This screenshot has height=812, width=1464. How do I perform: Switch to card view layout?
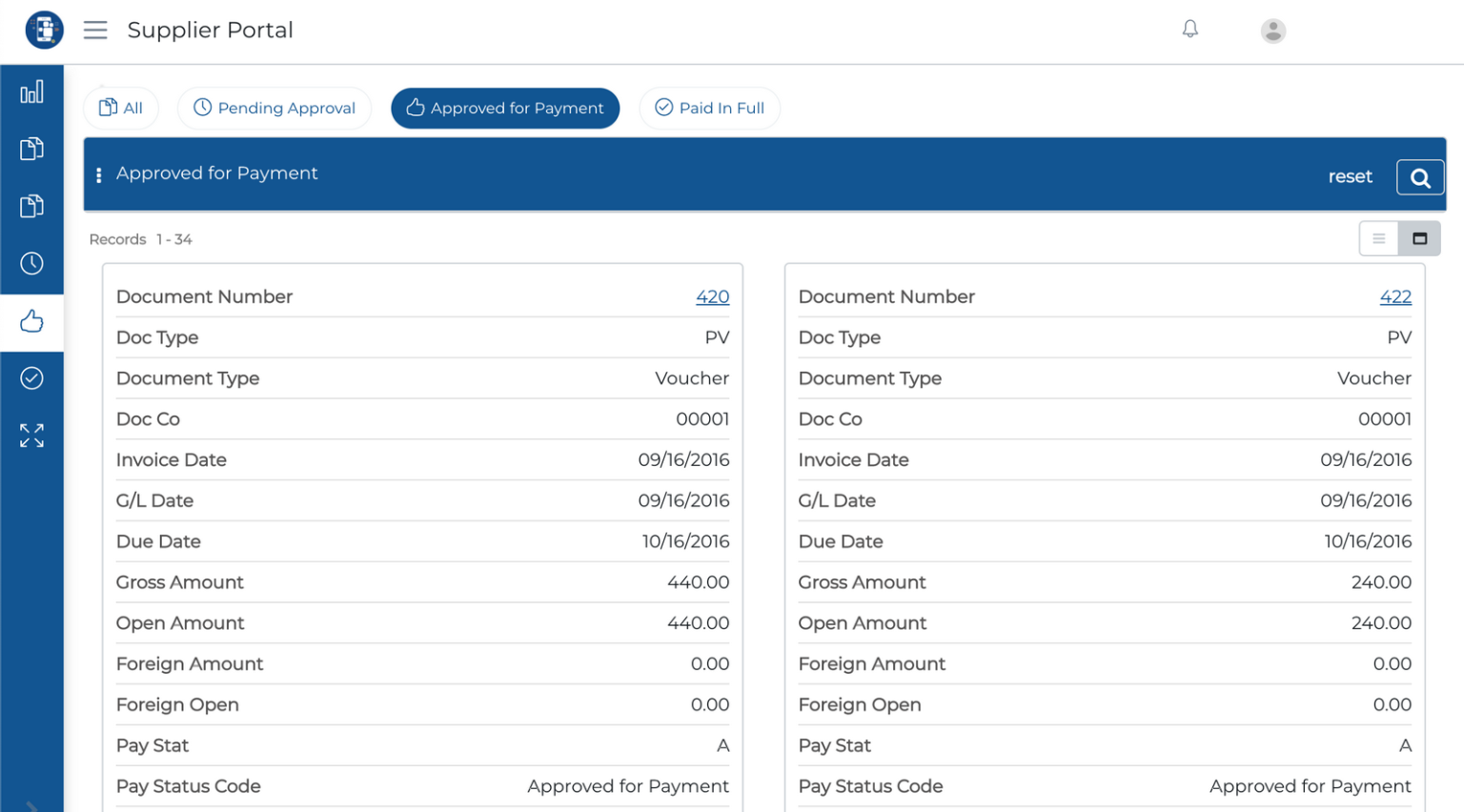(1419, 239)
